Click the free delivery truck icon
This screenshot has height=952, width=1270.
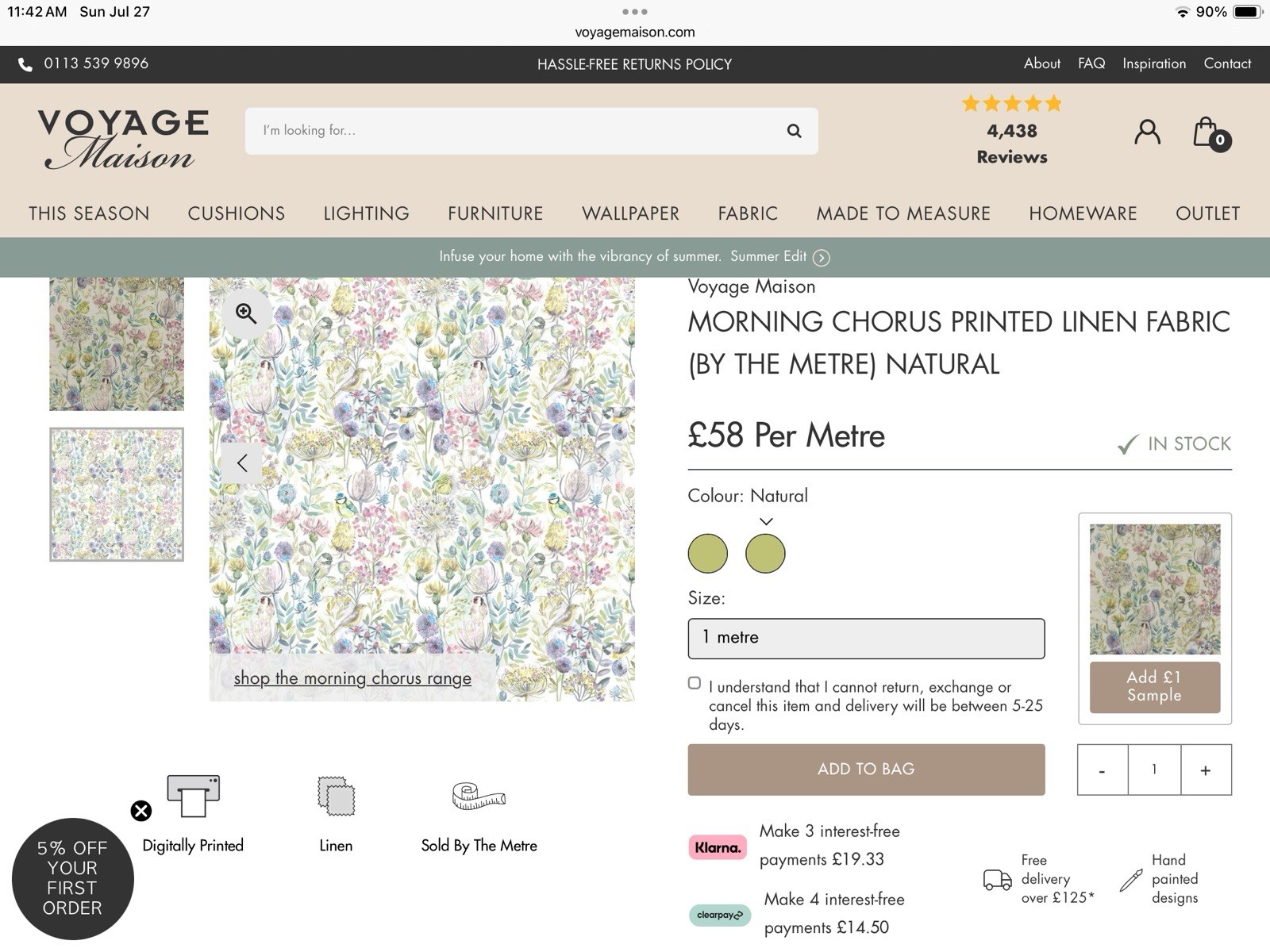(x=997, y=880)
